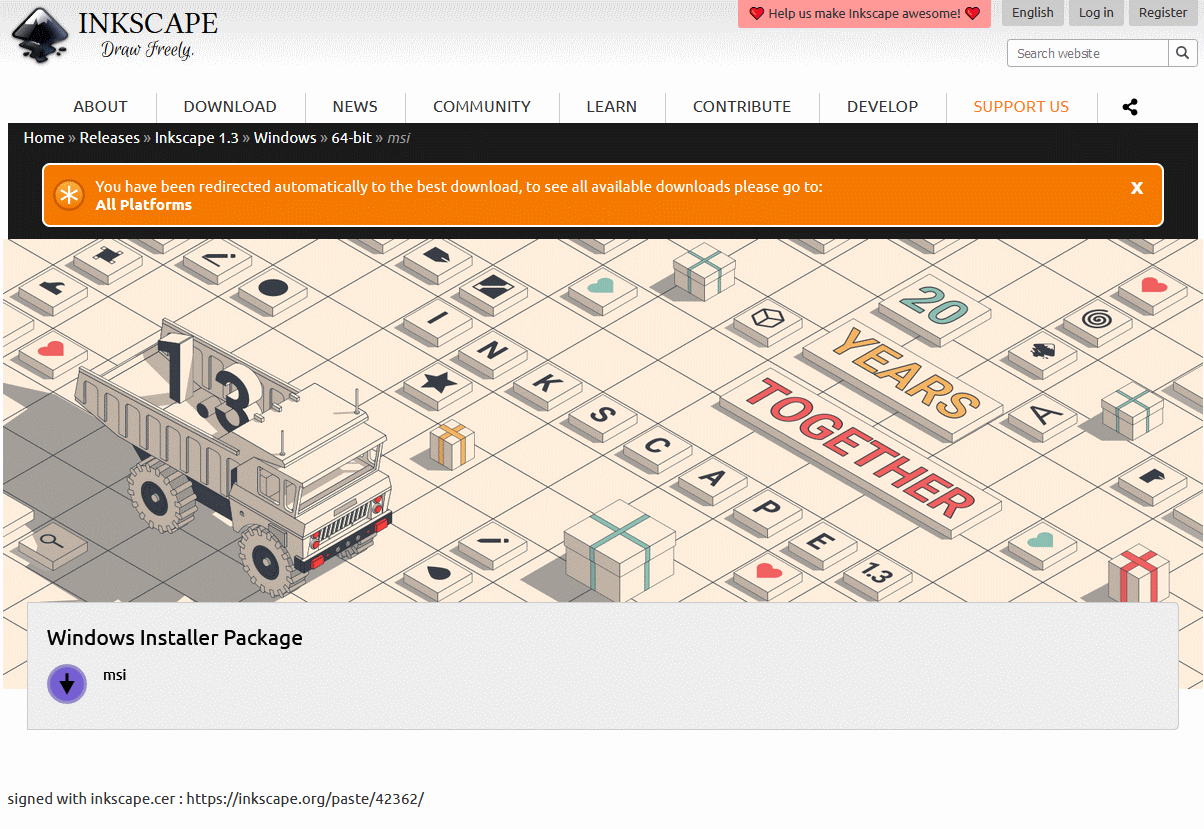Open 64-bit breadcrumb link

click(x=351, y=138)
